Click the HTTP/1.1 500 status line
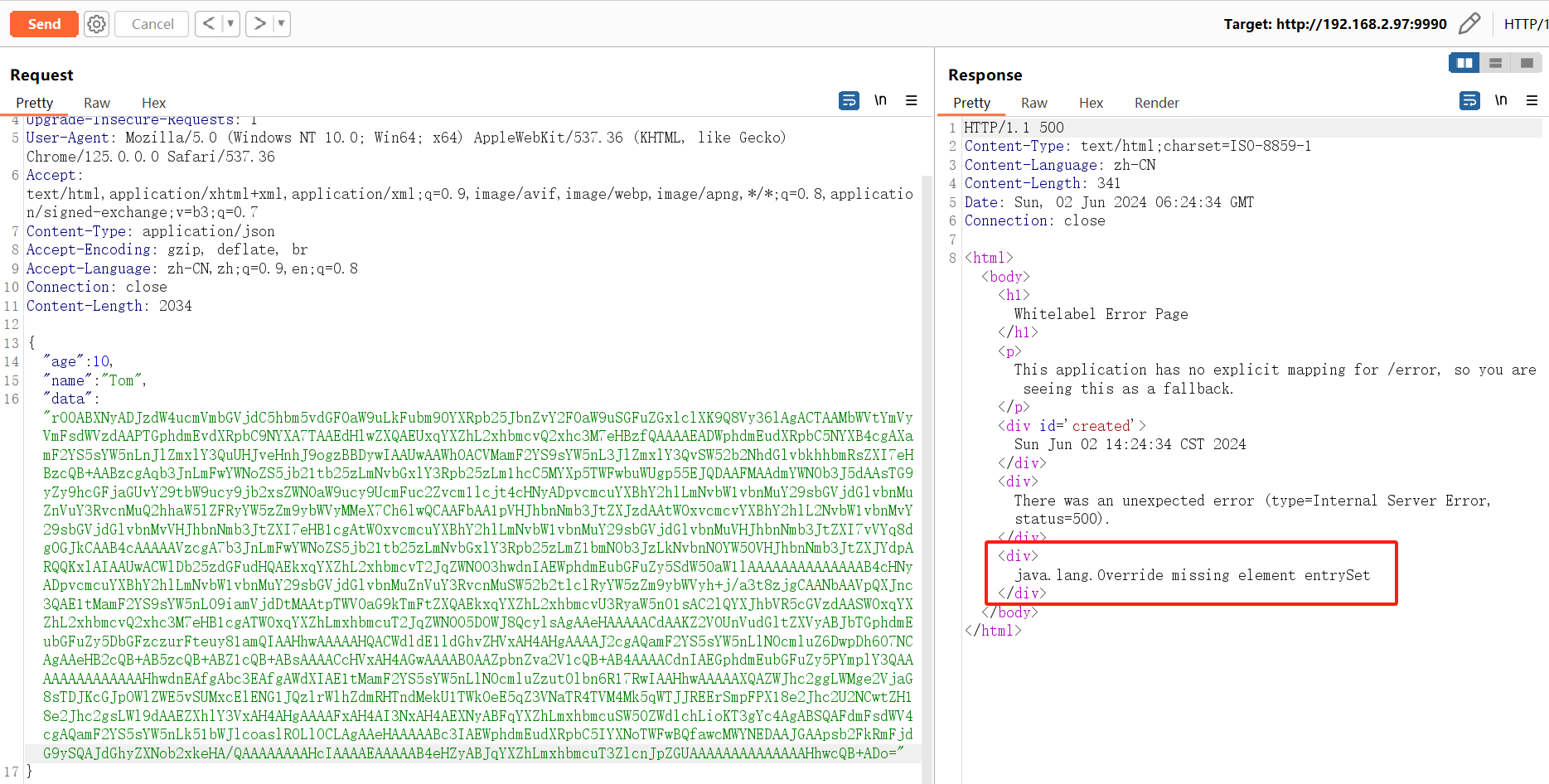 pyautogui.click(x=1014, y=128)
